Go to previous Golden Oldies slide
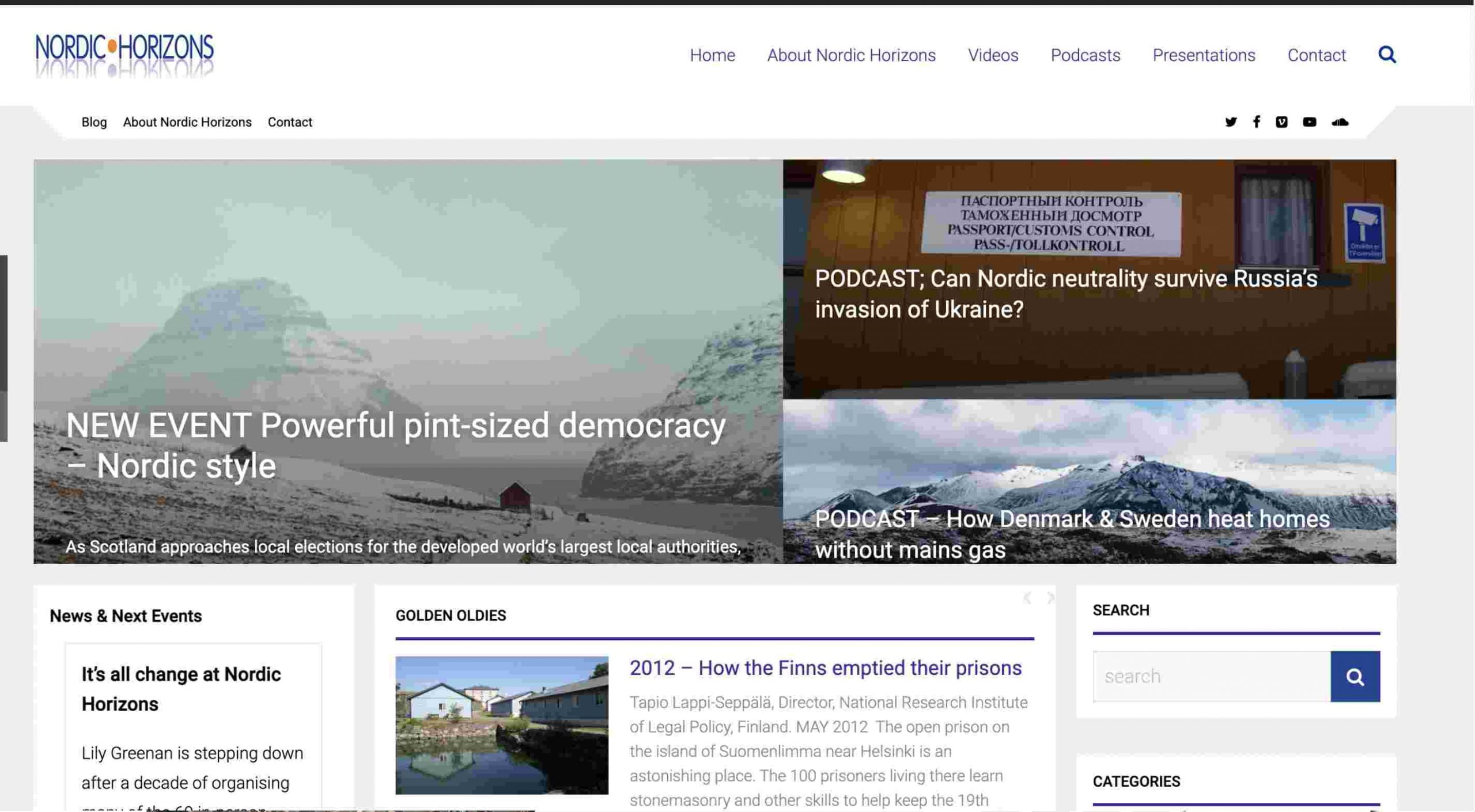This screenshot has height=812, width=1475. pyautogui.click(x=1027, y=598)
